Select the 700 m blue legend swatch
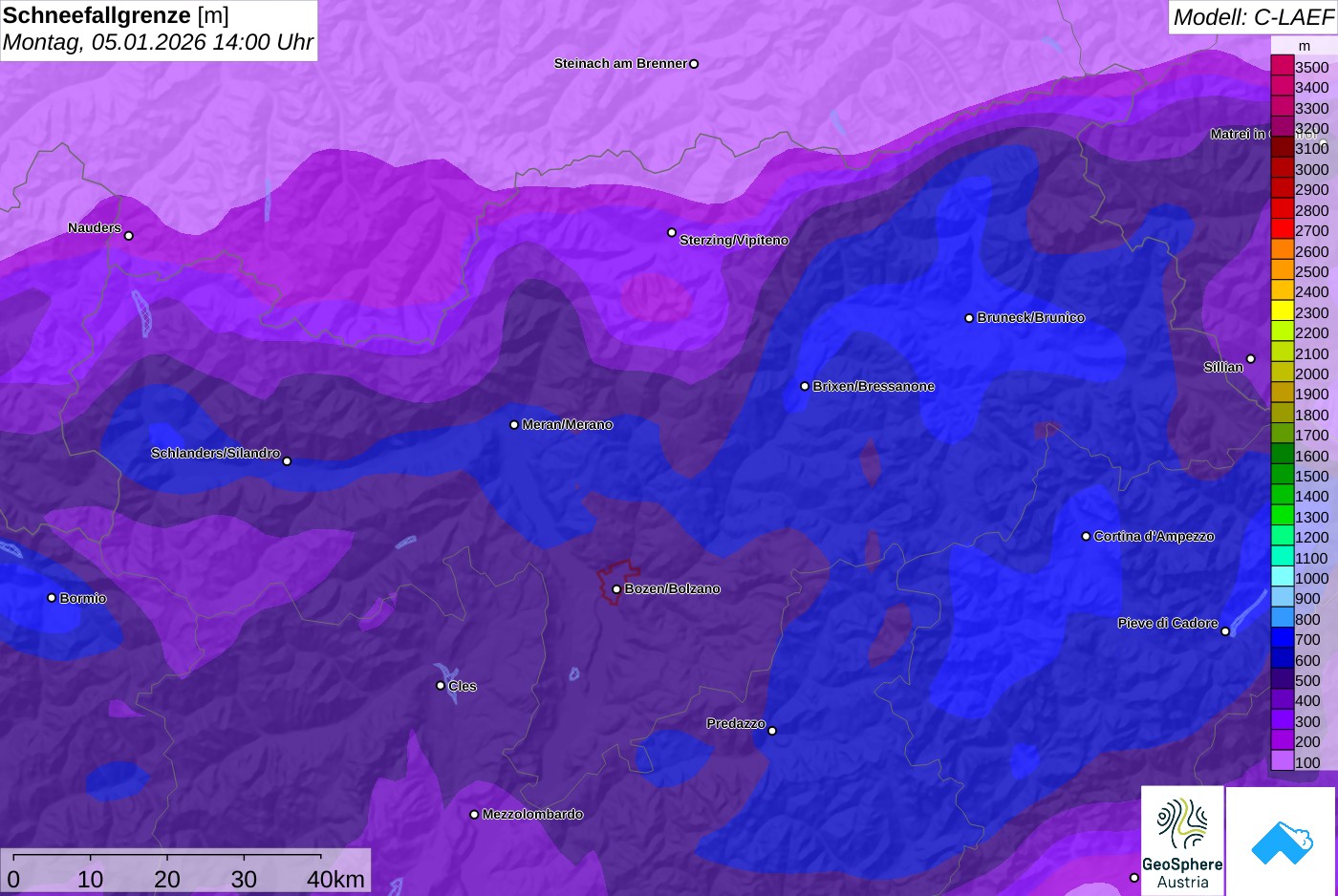This screenshot has height=896, width=1338. click(x=1282, y=638)
